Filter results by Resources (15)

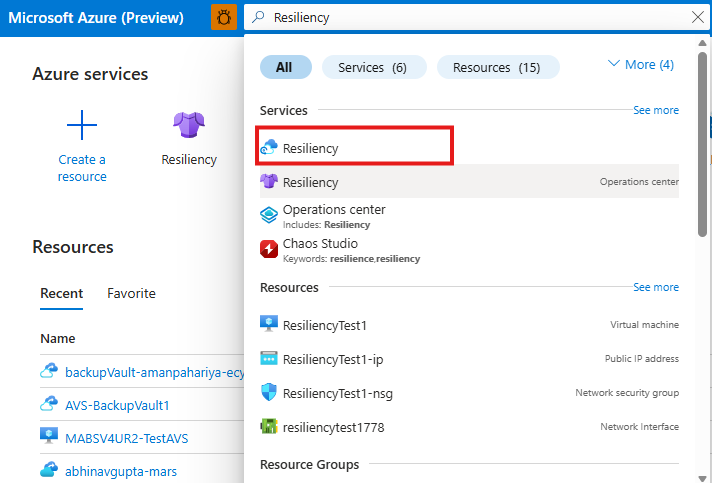tap(497, 67)
